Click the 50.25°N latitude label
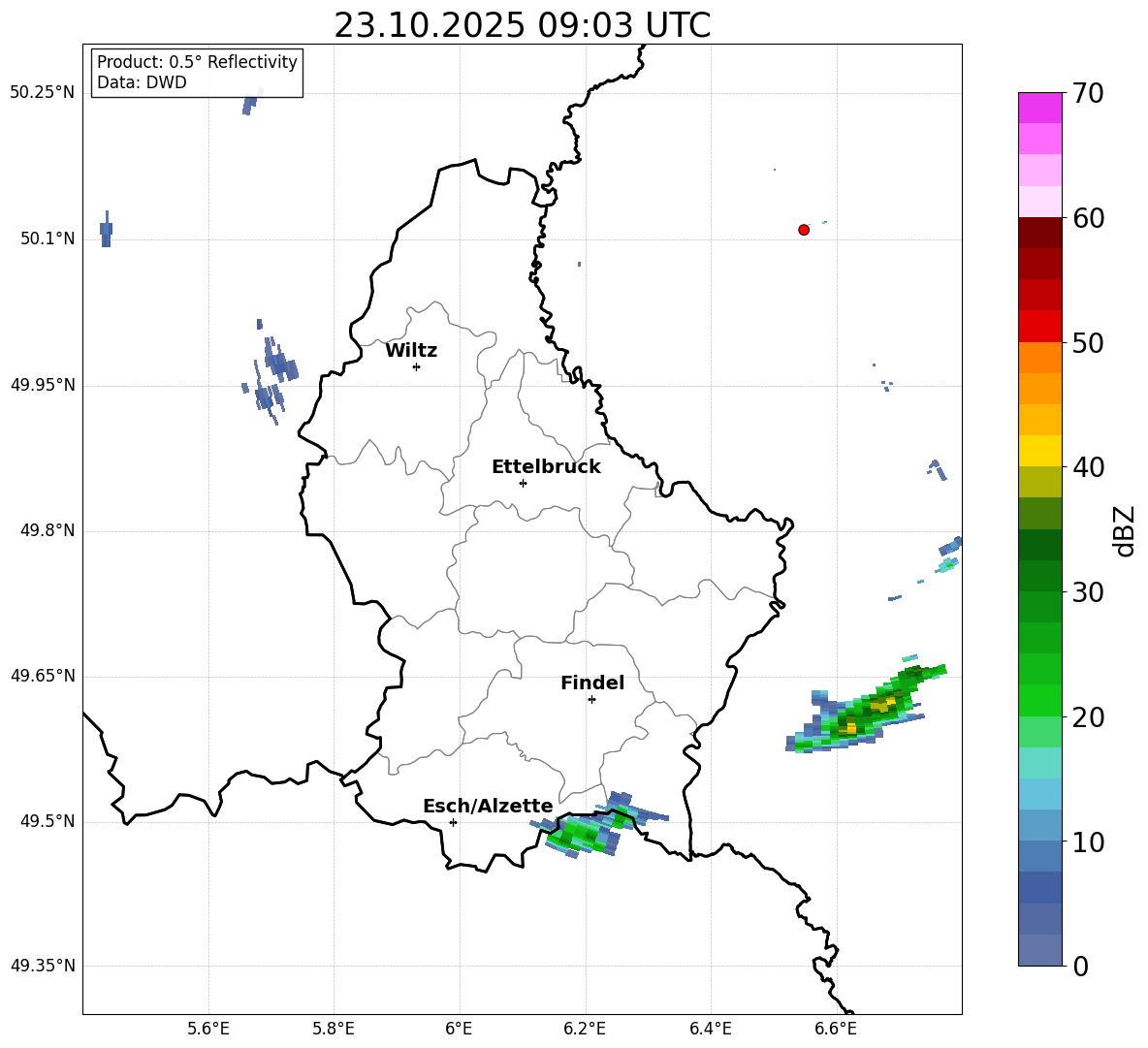This screenshot has width=1148, height=1048. tap(43, 93)
